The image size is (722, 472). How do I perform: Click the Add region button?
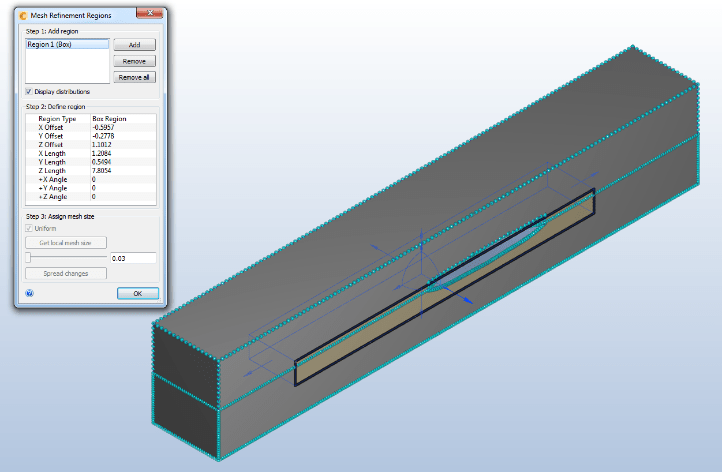tap(134, 45)
